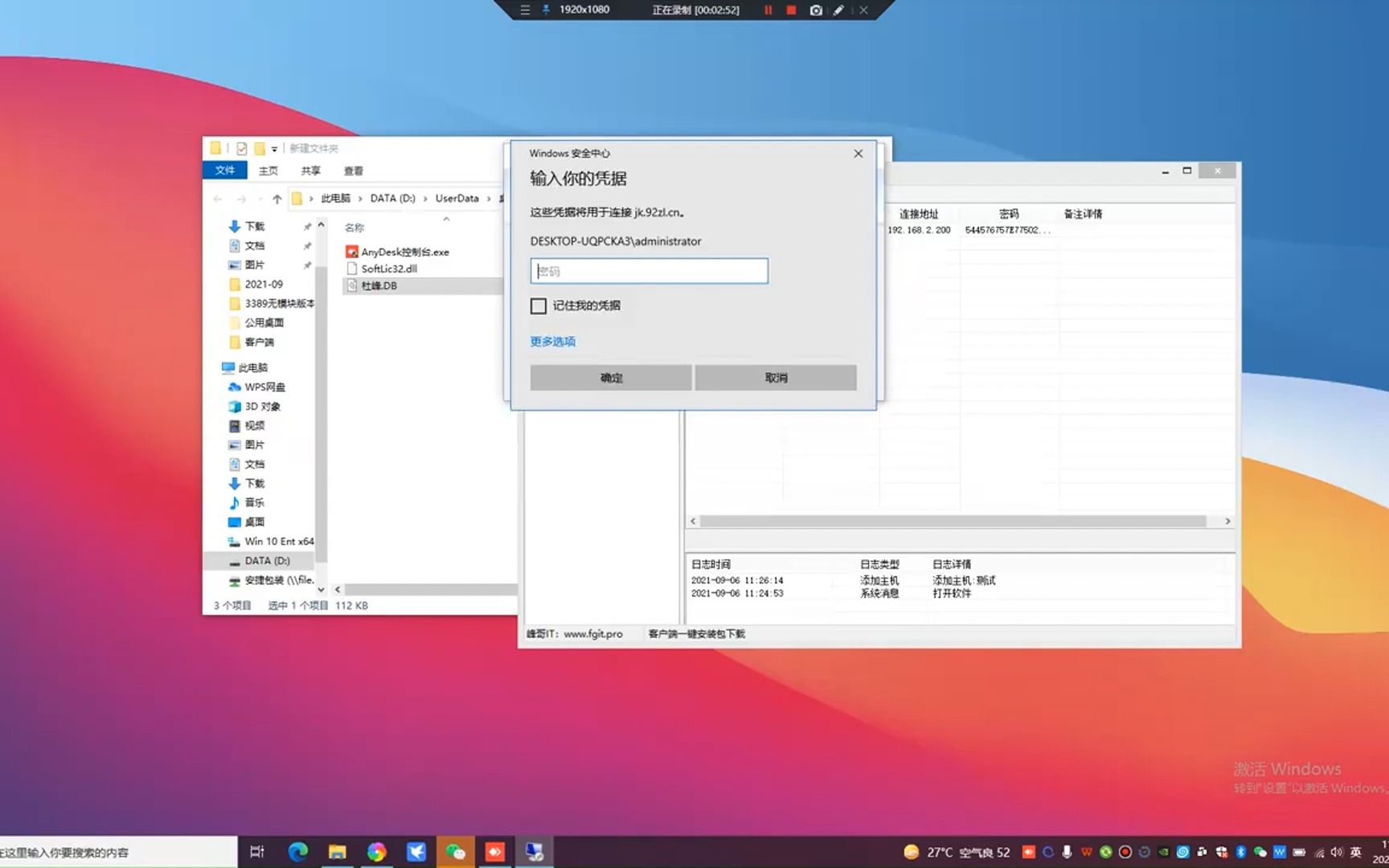Open the quick access toolbar dropdown arrow

click(274, 149)
